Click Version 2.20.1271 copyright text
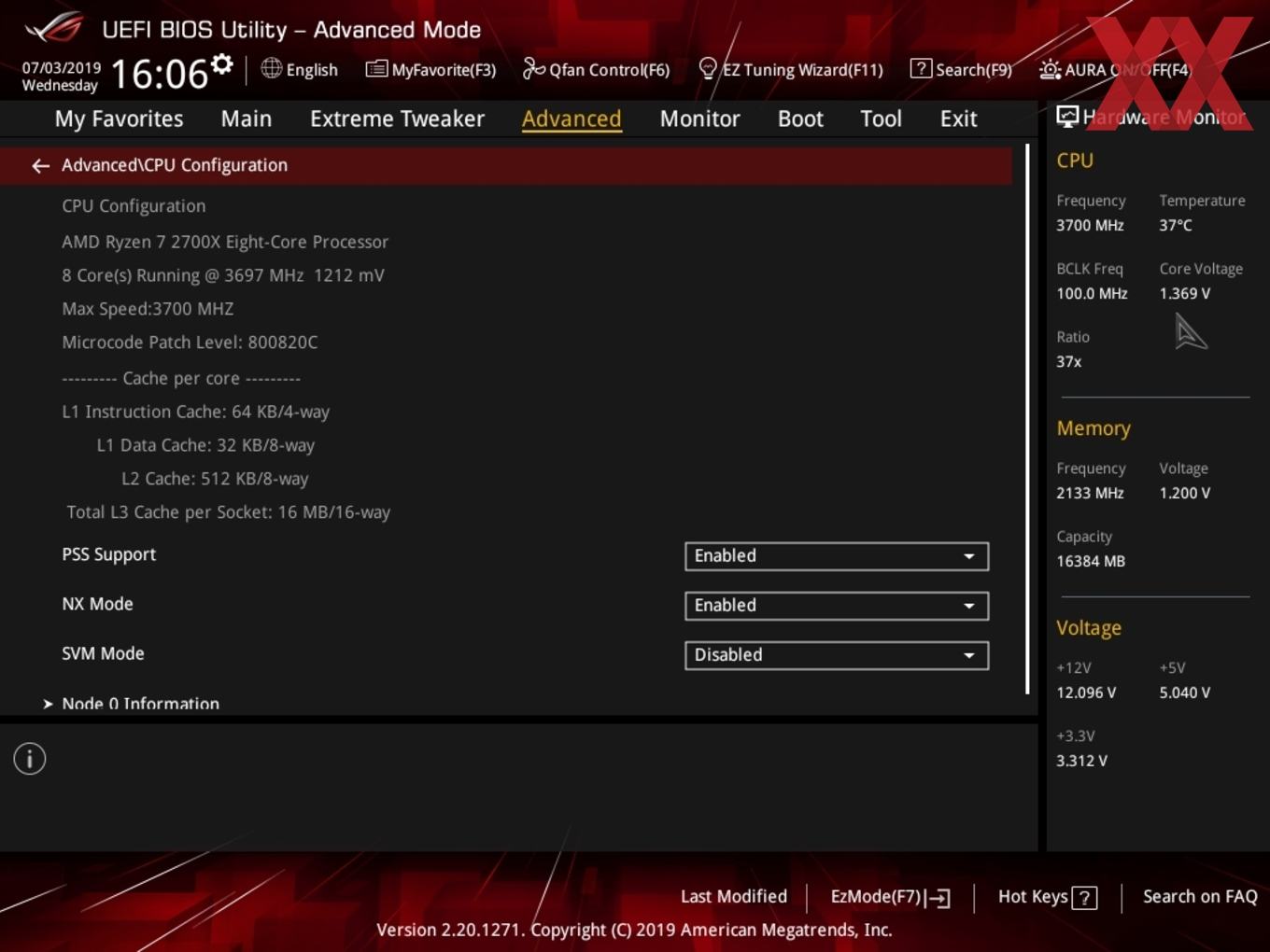 pyautogui.click(x=634, y=930)
